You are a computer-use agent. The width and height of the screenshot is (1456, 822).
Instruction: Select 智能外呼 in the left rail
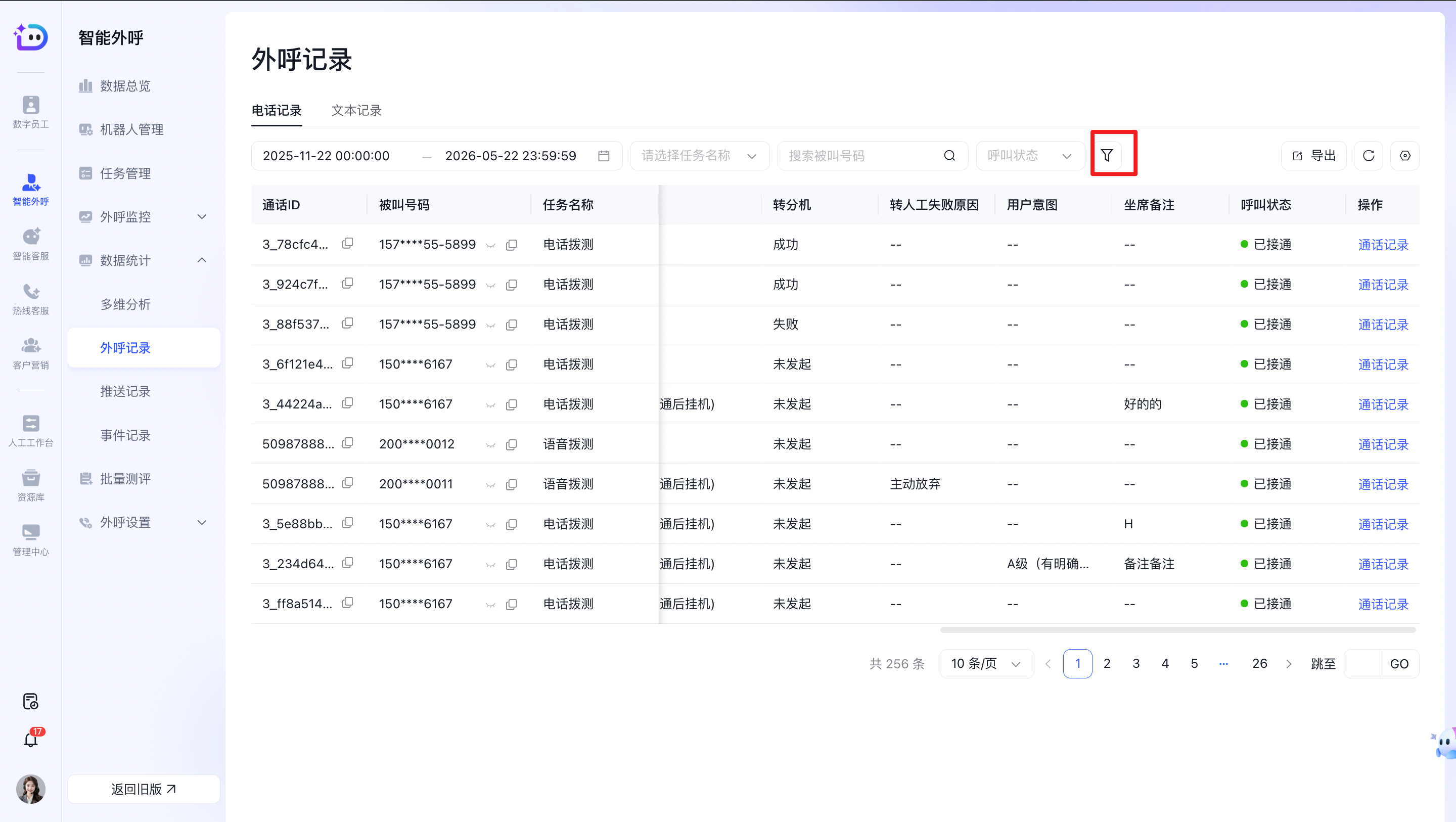tap(30, 190)
